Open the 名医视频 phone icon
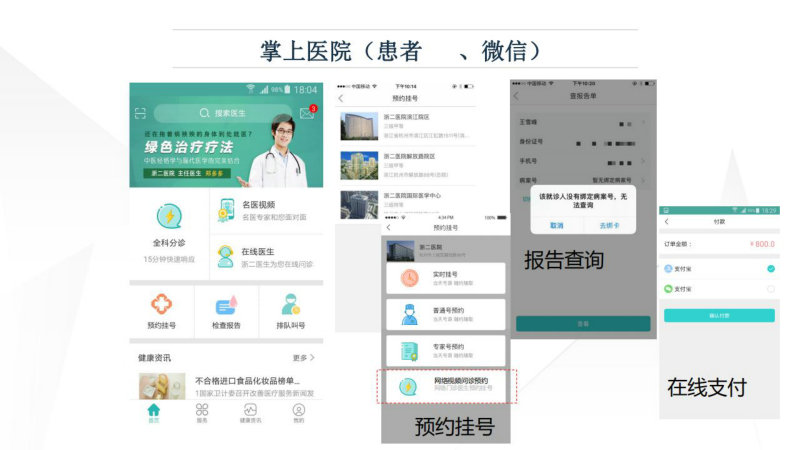The height and width of the screenshot is (450, 800). pos(226,210)
